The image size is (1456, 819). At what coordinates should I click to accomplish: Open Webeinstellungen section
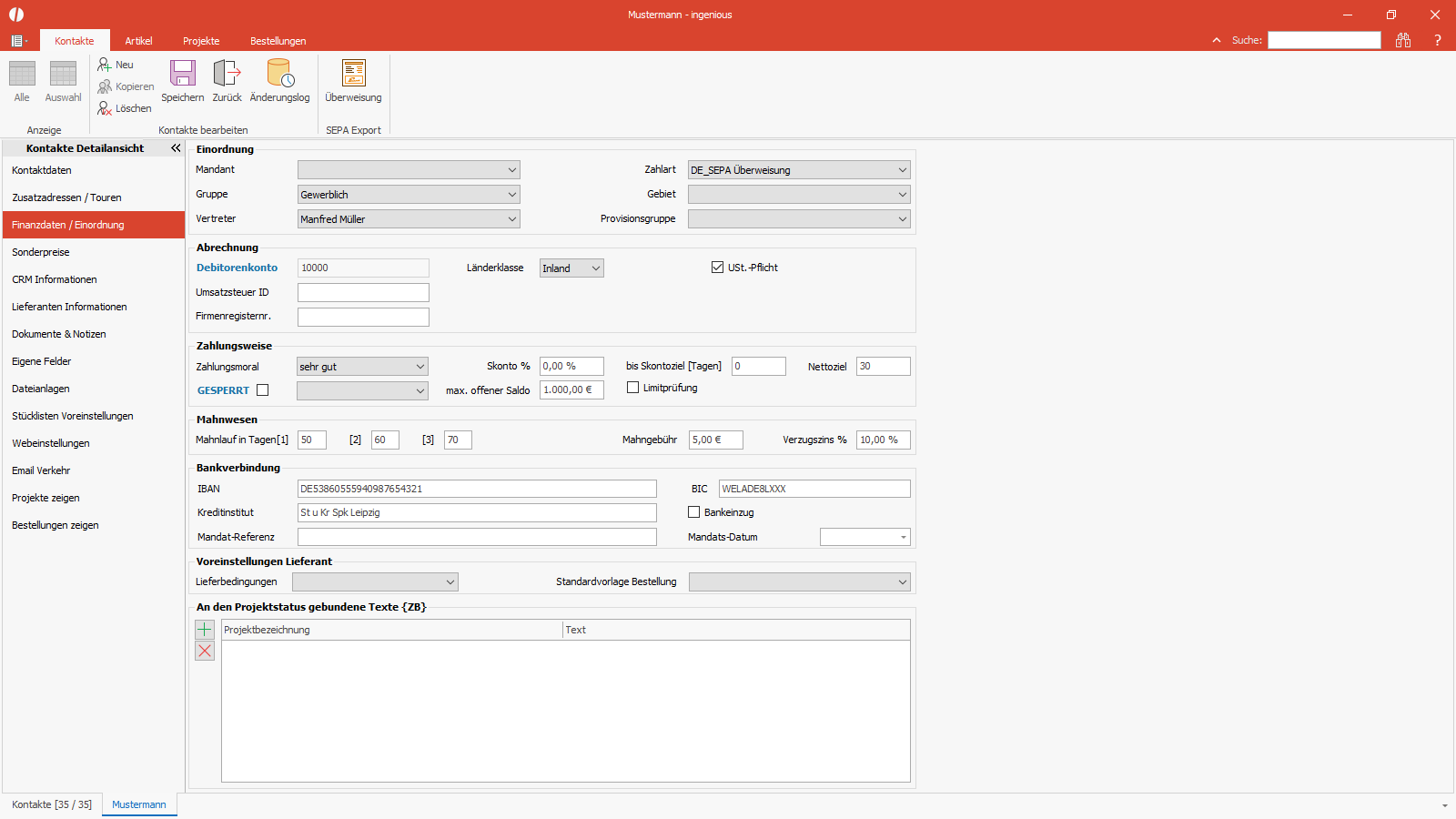click(94, 443)
